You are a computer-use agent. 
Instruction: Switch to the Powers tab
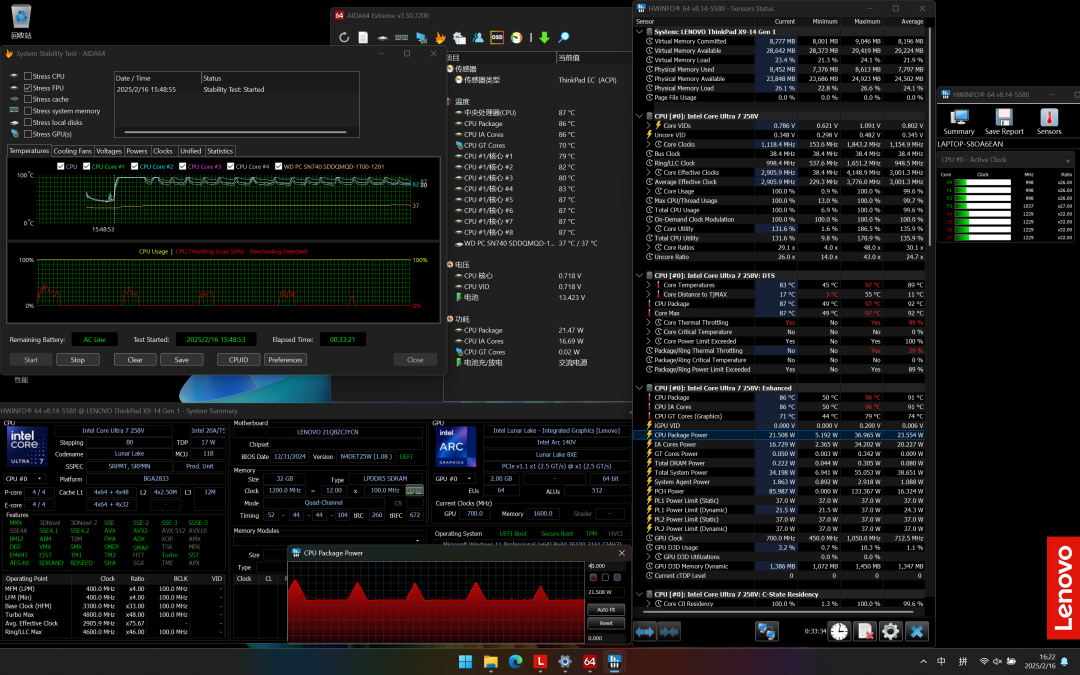click(136, 151)
